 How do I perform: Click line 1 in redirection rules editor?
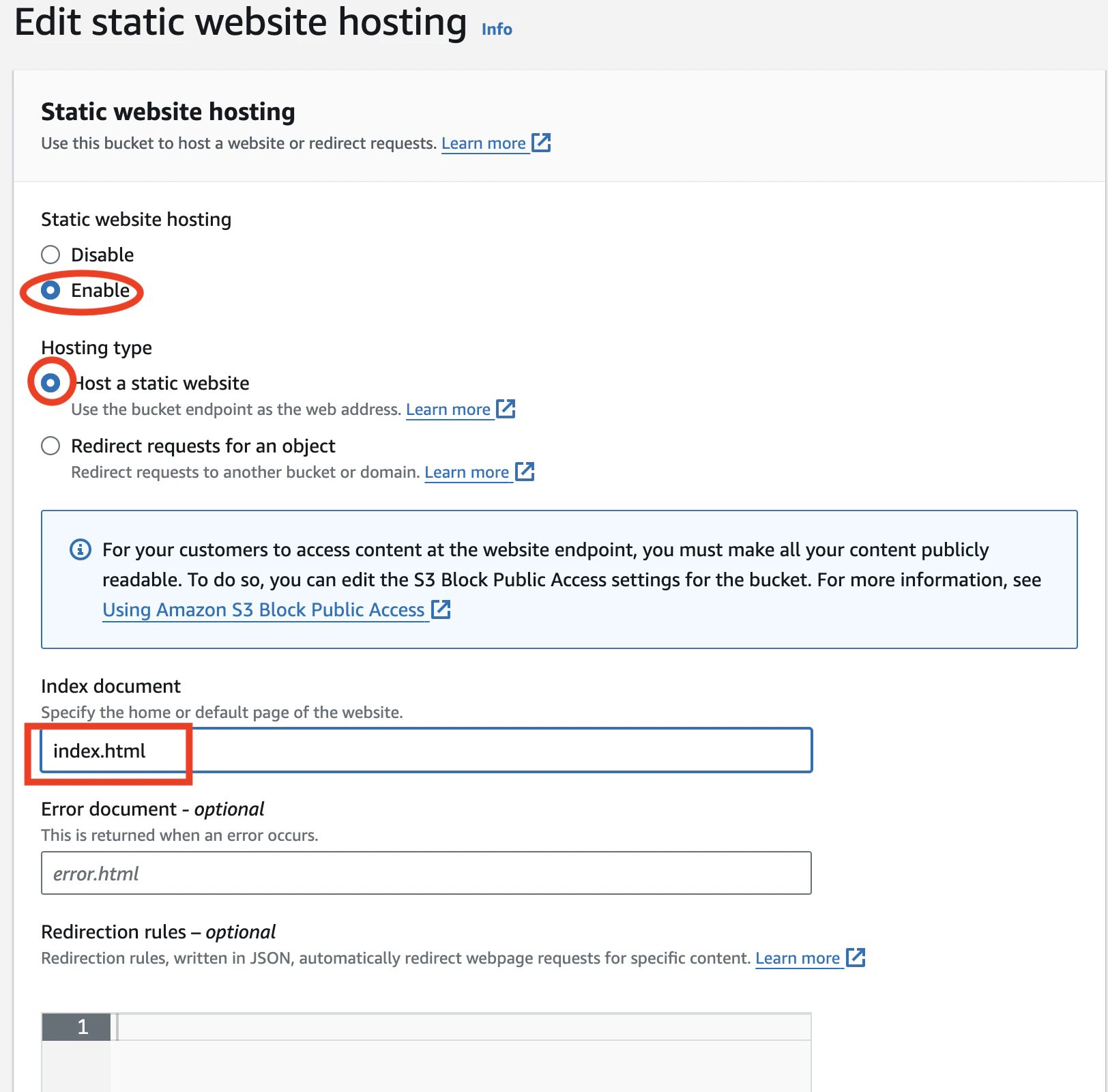[x=464, y=1027]
